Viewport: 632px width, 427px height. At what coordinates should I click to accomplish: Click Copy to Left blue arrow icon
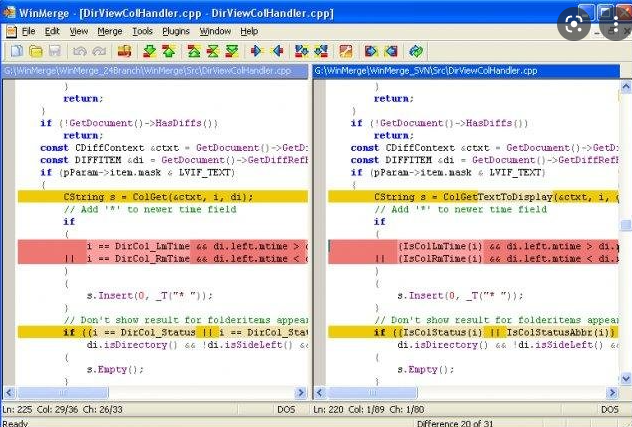(x=277, y=51)
